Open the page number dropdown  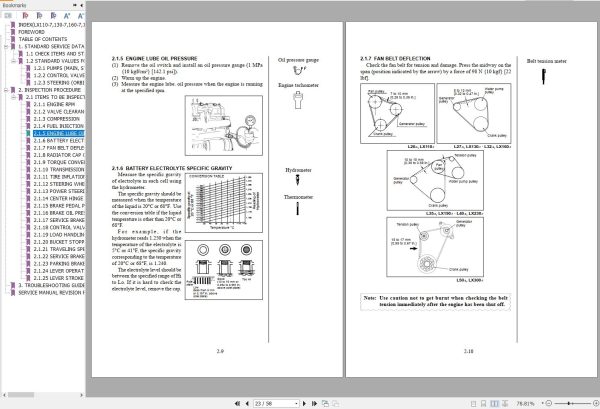[296, 403]
